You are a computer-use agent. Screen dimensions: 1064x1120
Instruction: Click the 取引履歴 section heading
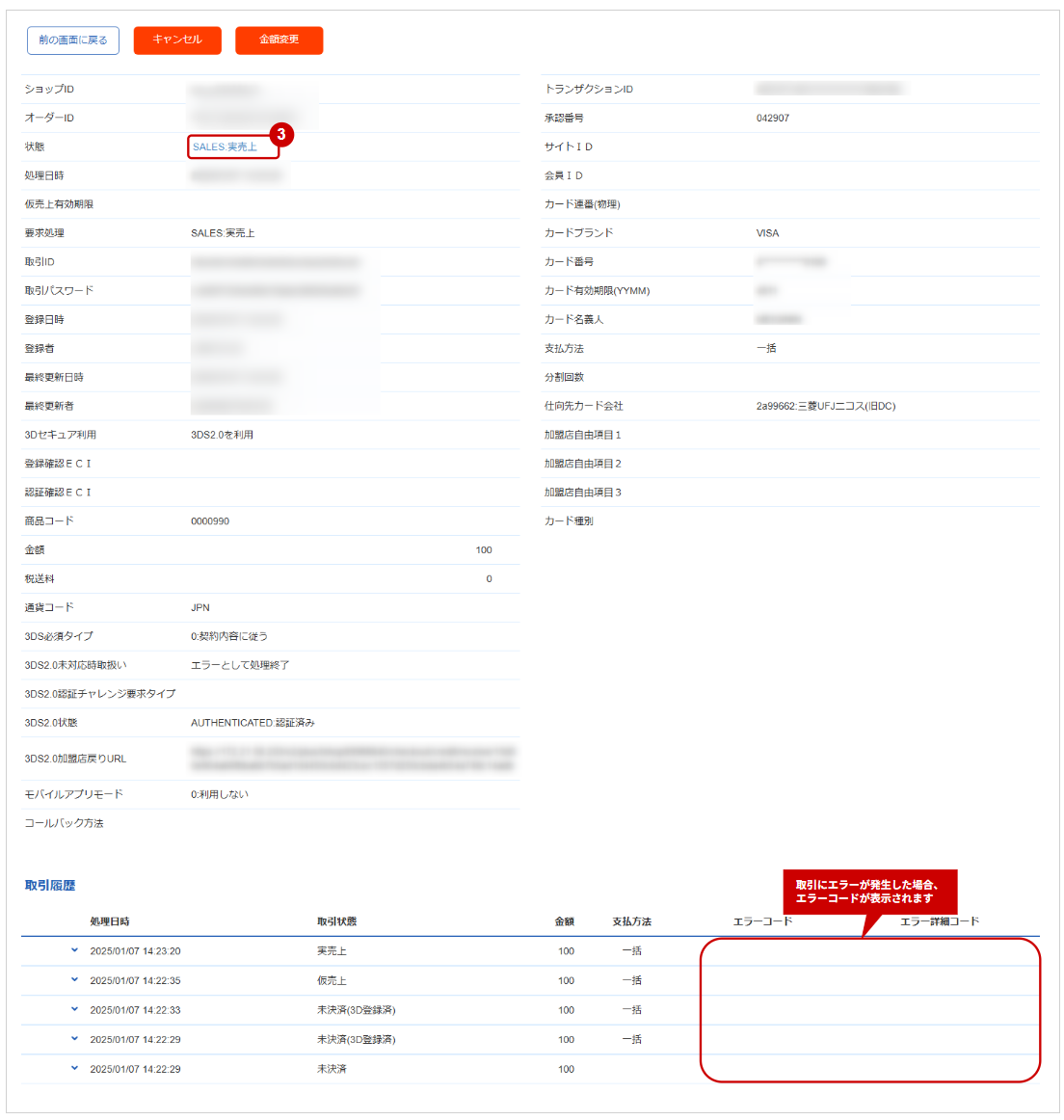[50, 885]
